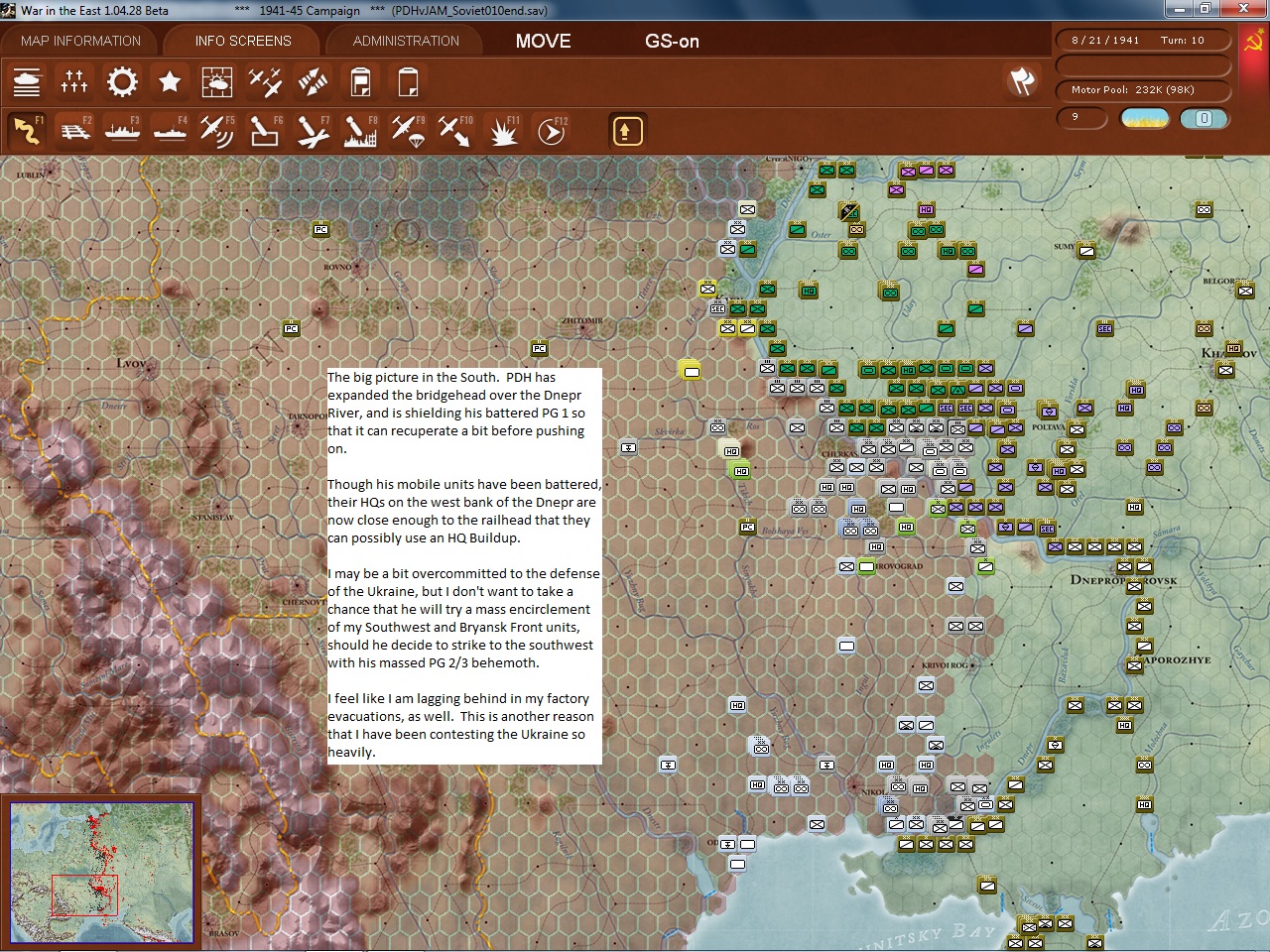1270x952 pixels.
Task: Click the Poltava city label
Action: (1049, 427)
